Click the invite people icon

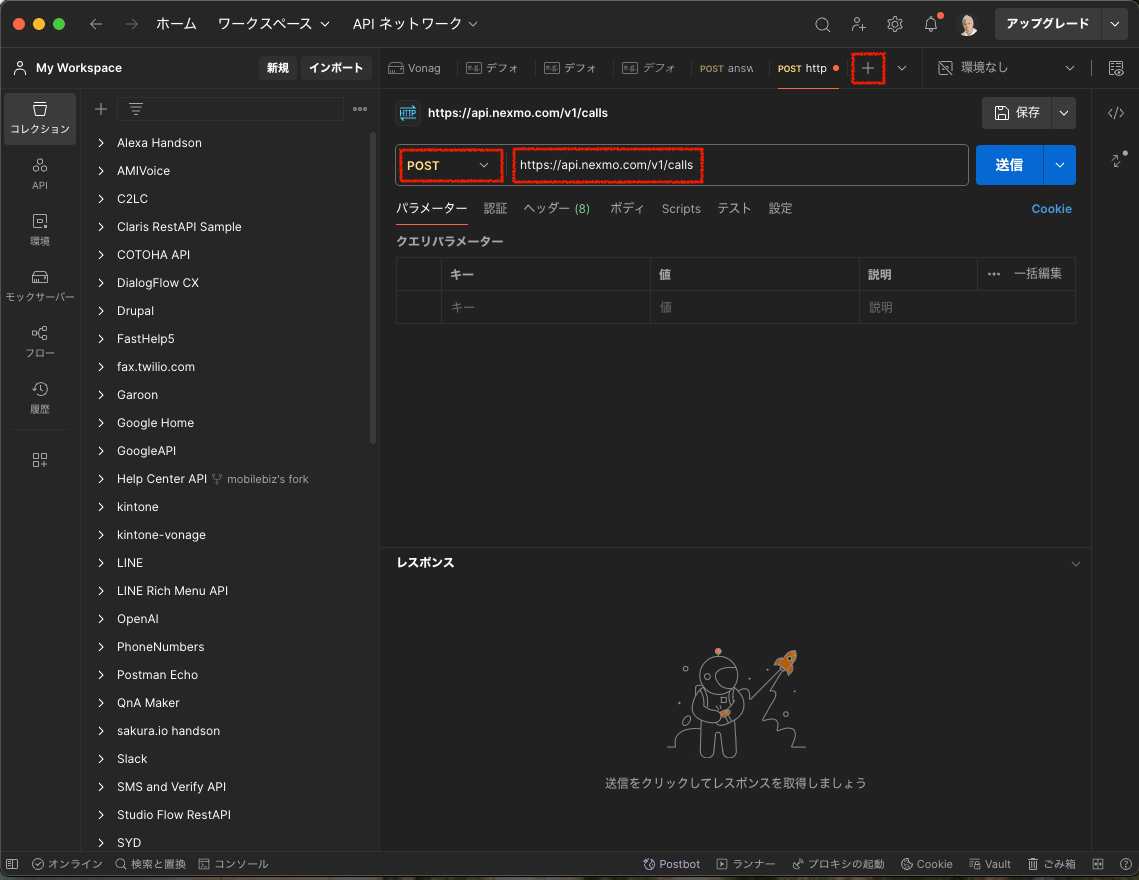[x=859, y=25]
